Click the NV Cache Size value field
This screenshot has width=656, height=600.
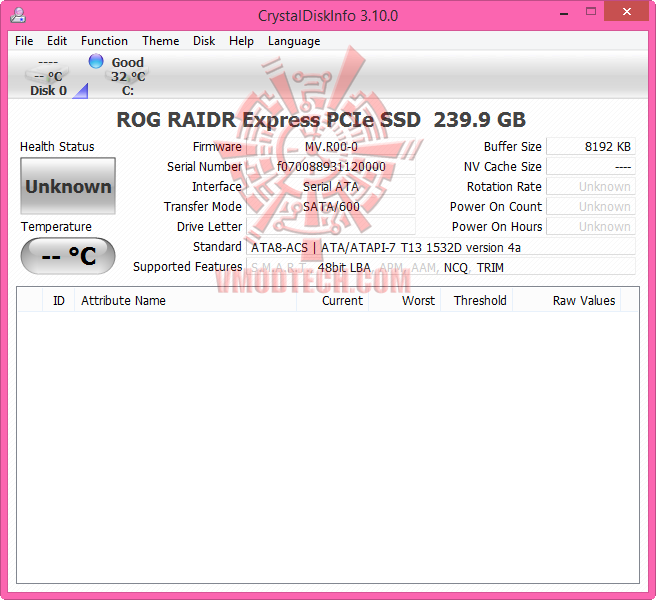click(591, 167)
